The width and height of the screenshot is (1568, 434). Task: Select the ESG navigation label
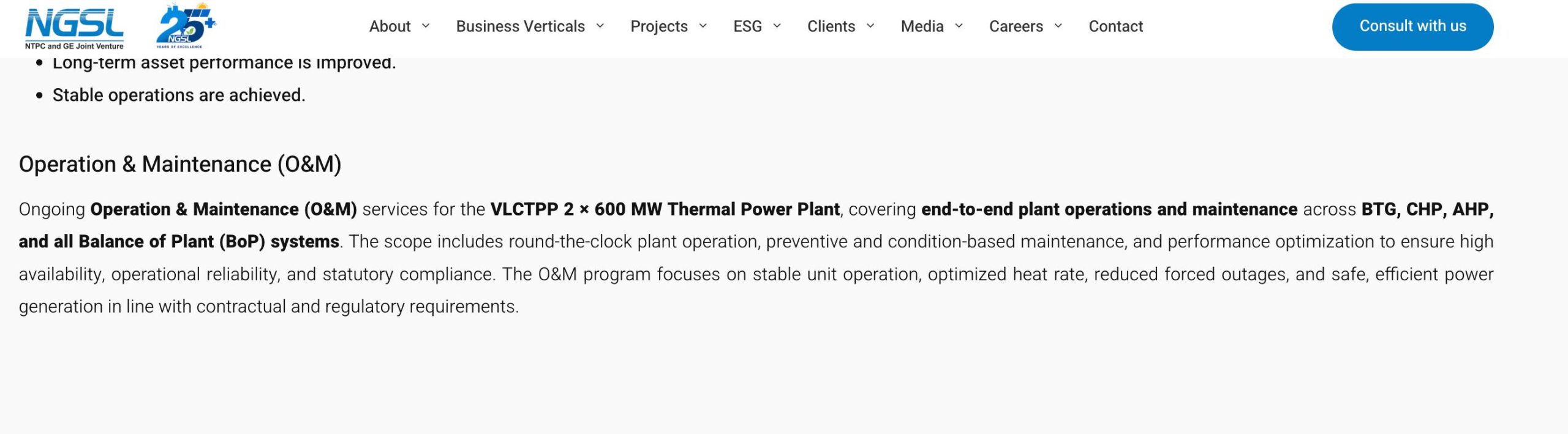(747, 26)
